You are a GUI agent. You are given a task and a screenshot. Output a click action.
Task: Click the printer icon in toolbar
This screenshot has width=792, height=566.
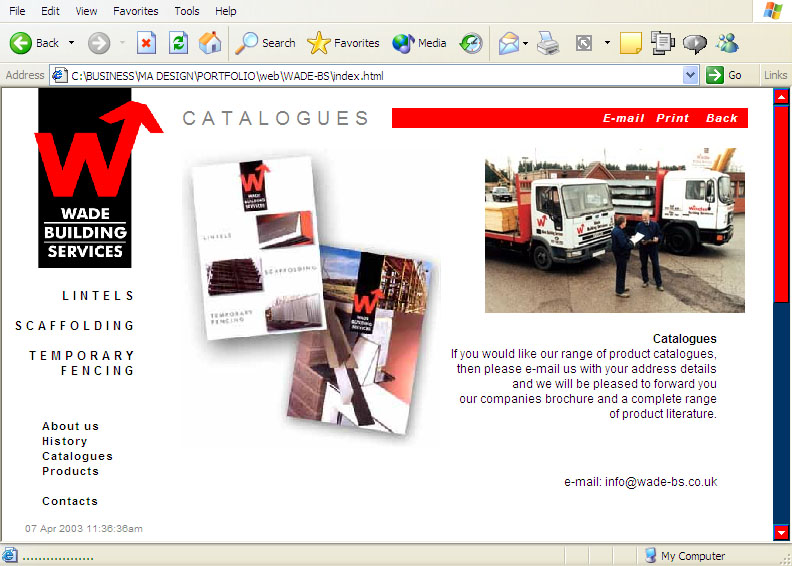pos(547,43)
